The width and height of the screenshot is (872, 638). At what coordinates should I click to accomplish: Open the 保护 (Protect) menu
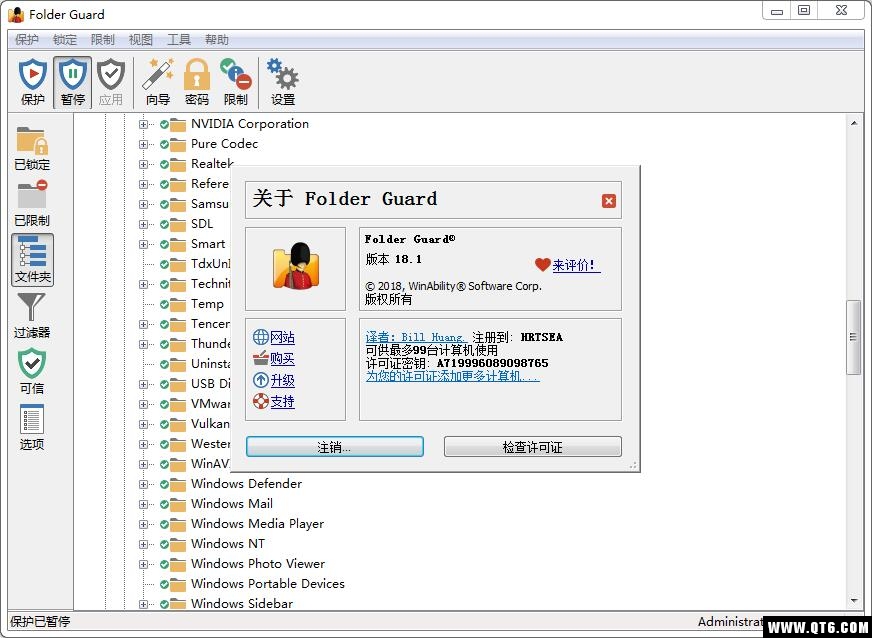point(27,39)
